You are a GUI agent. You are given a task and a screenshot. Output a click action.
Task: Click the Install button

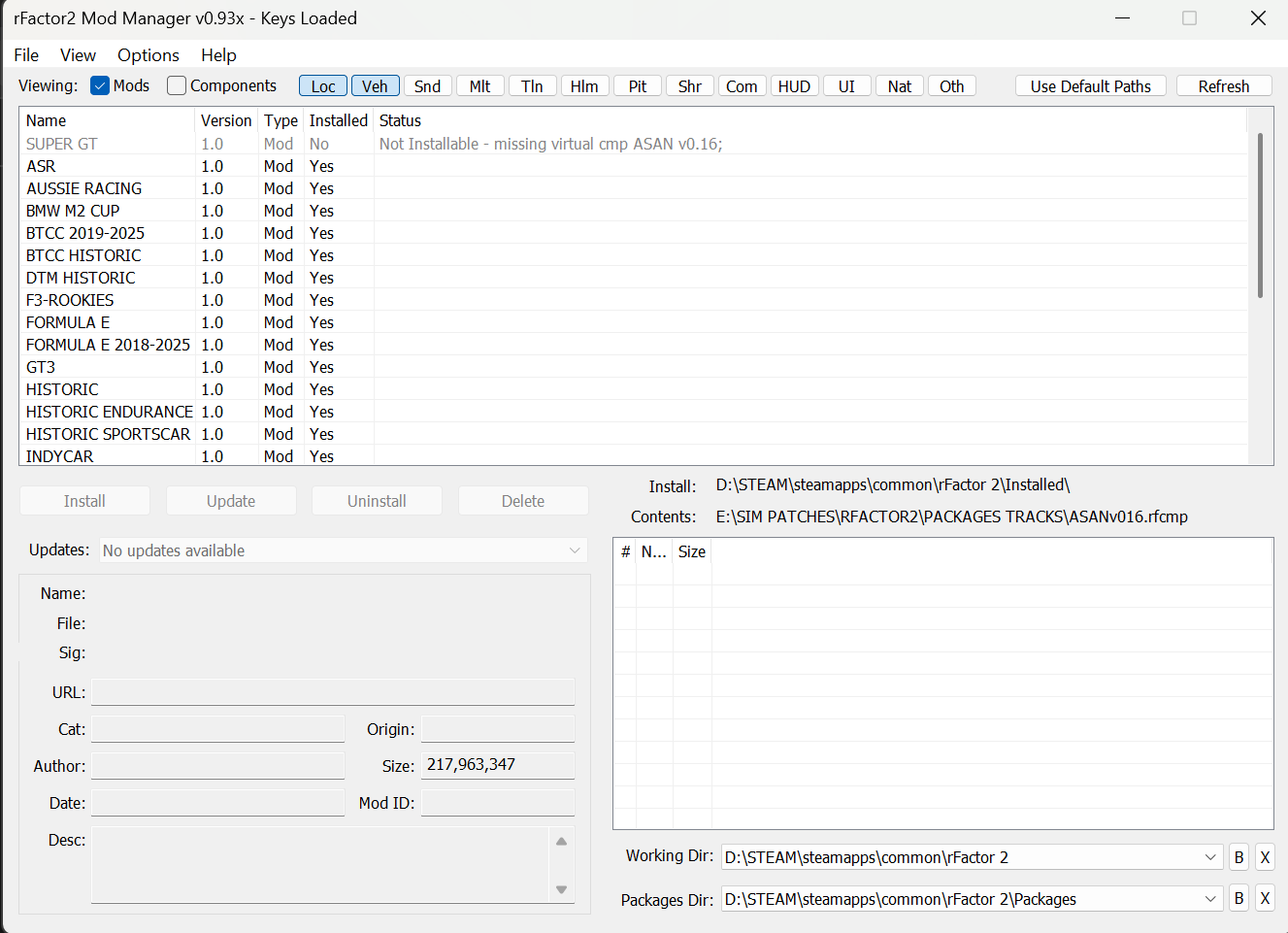(x=84, y=501)
